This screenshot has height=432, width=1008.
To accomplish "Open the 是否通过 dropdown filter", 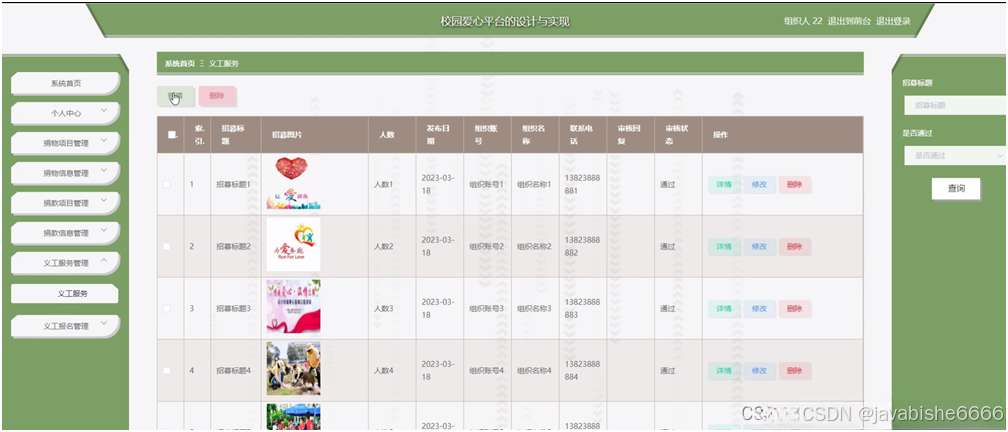I will (955, 156).
